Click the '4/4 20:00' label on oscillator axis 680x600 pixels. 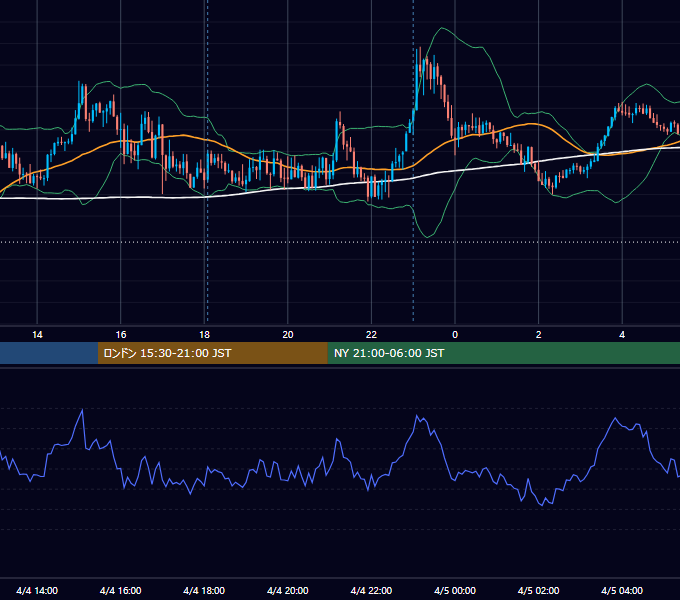point(288,590)
